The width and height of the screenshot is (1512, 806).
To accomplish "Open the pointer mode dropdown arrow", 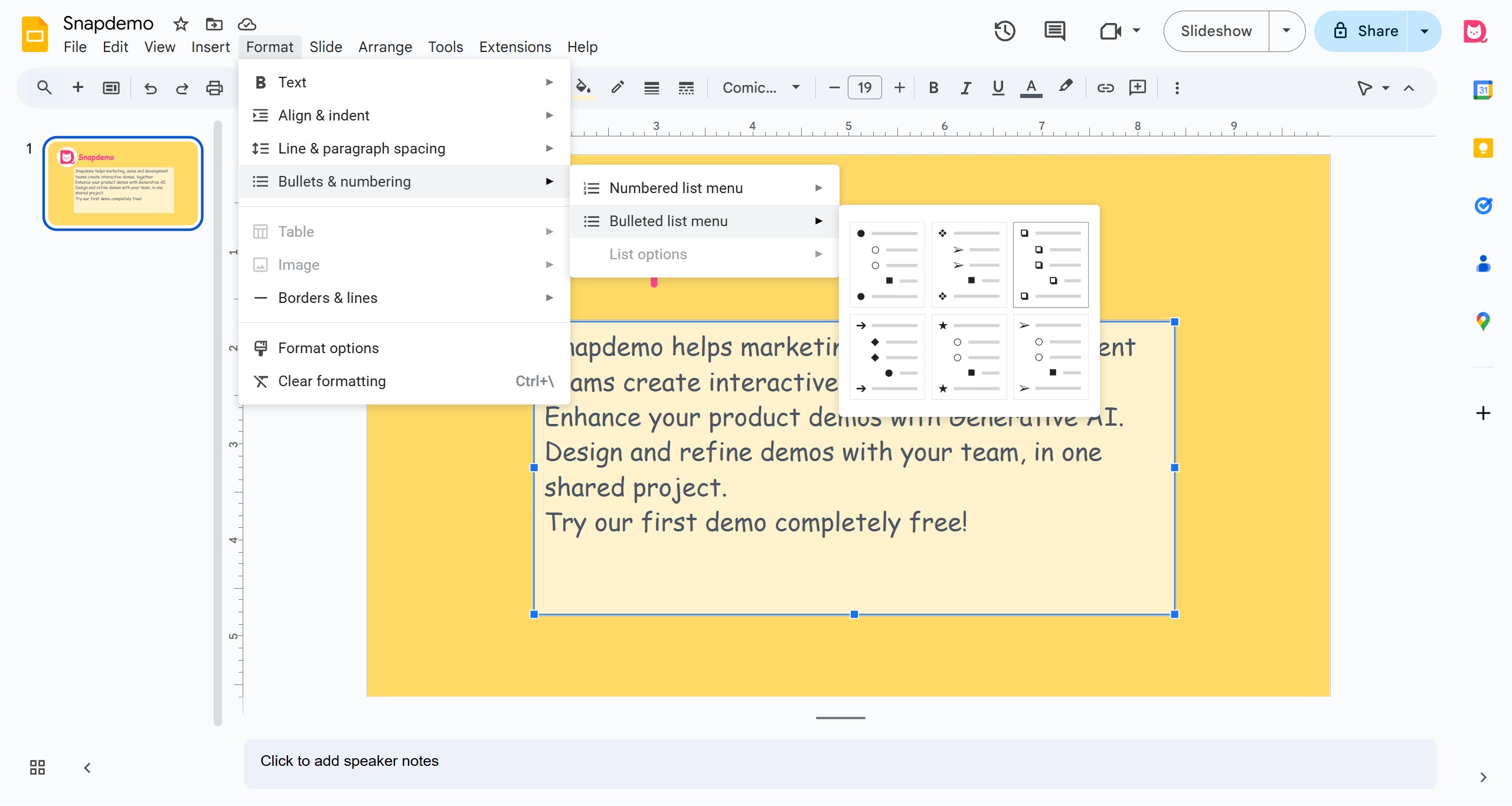I will click(1386, 88).
